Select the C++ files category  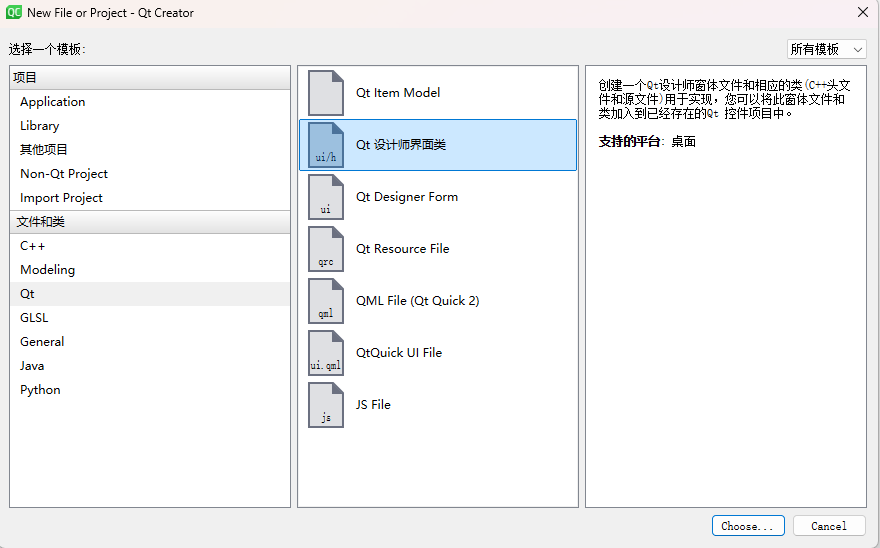click(x=150, y=246)
